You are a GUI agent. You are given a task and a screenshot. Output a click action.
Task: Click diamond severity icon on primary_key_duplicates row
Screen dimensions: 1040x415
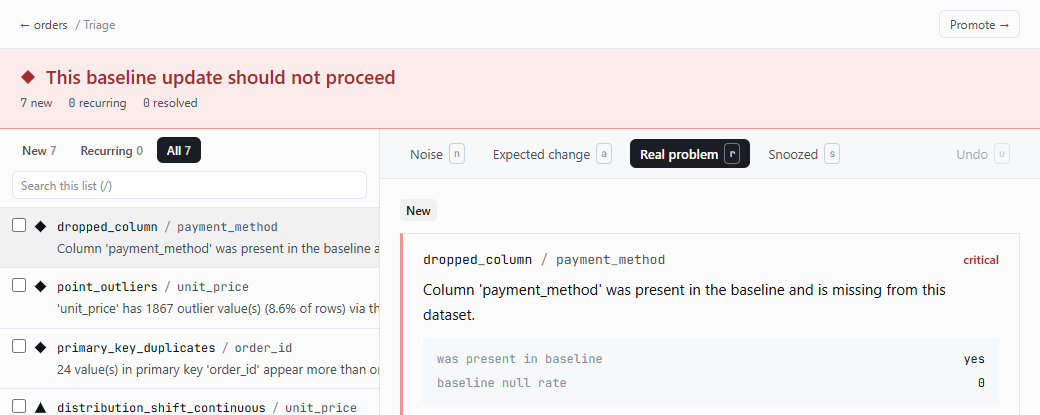40,347
